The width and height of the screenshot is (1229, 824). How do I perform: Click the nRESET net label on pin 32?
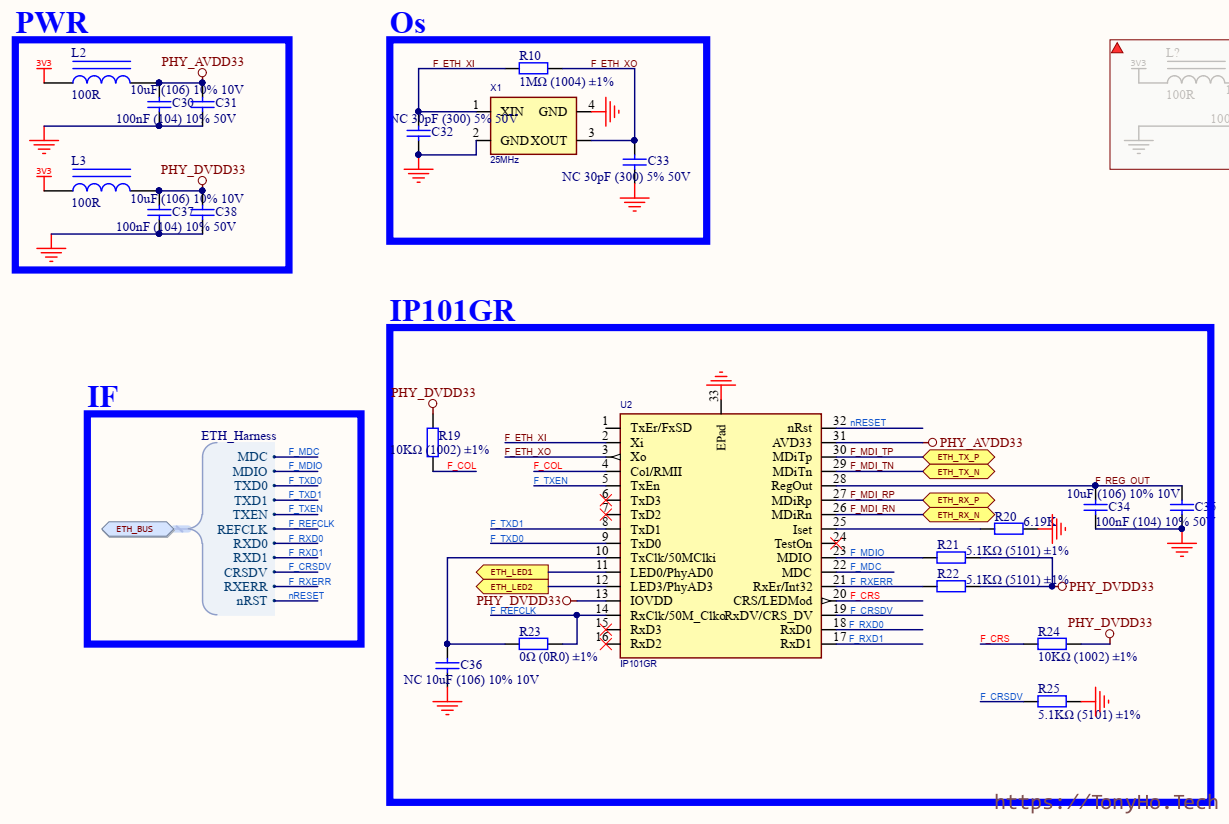[868, 423]
